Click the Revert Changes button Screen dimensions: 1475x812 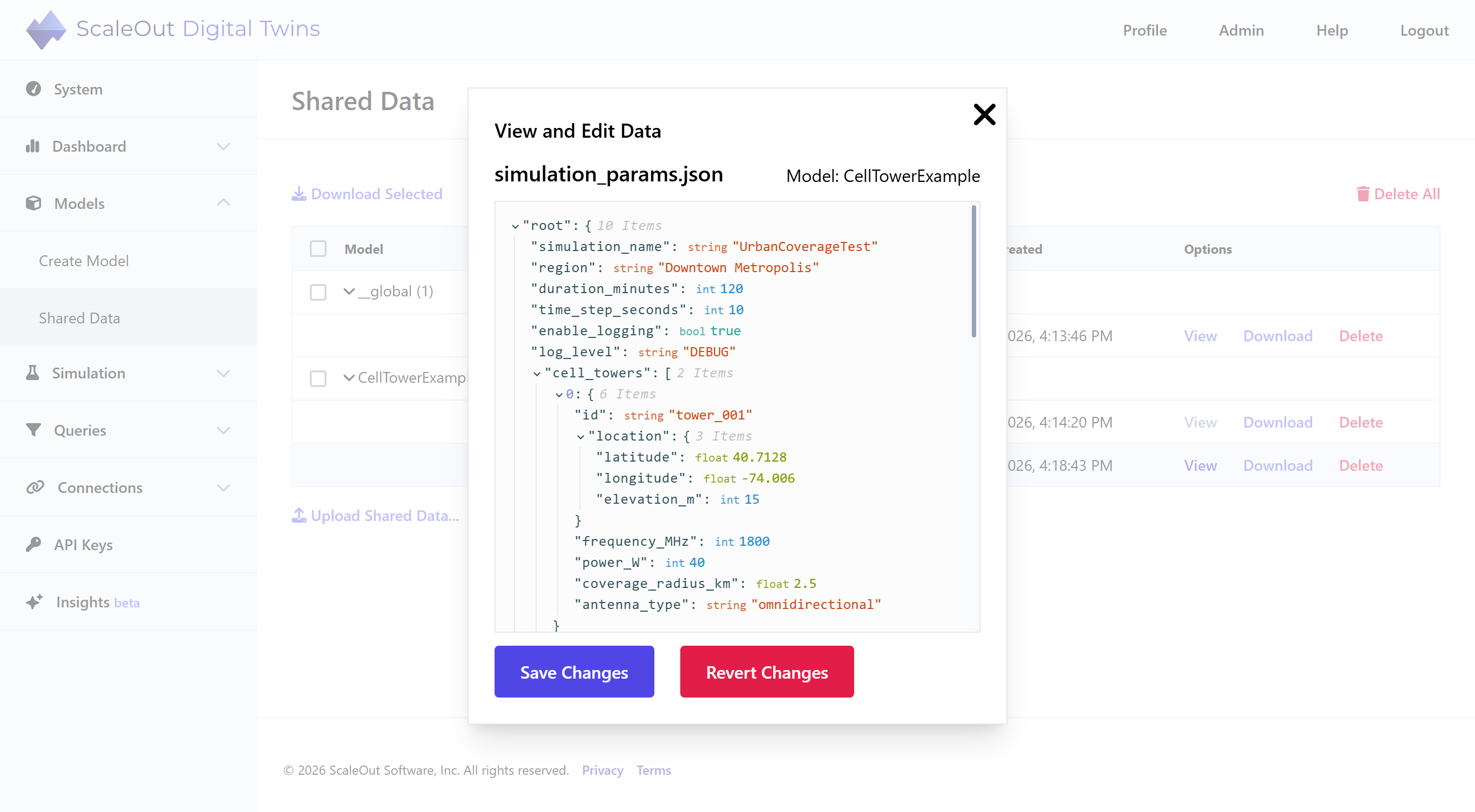click(767, 672)
